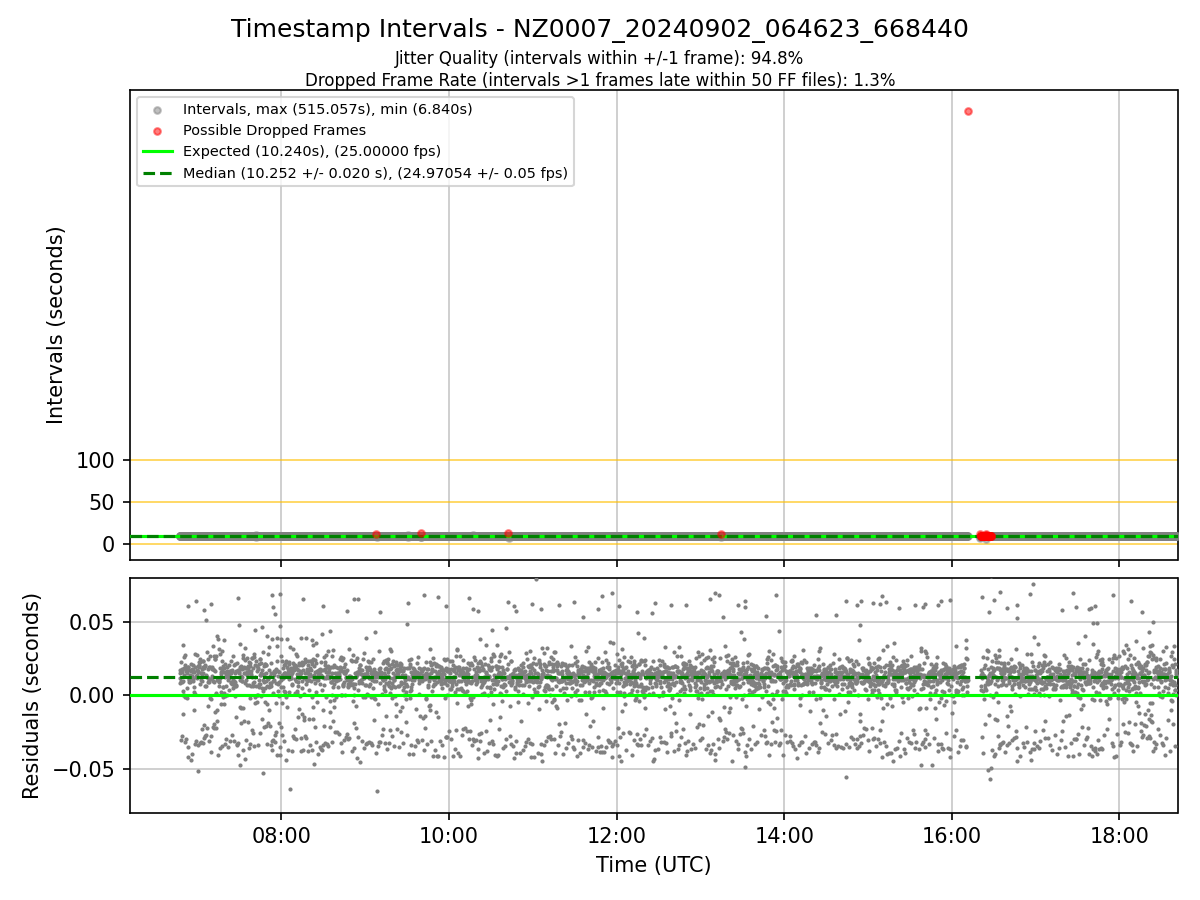Click the plot title 'Timestamp Intervals - NZ0007_20240902_064623_668440'
The height and width of the screenshot is (900, 1200).
(x=599, y=29)
